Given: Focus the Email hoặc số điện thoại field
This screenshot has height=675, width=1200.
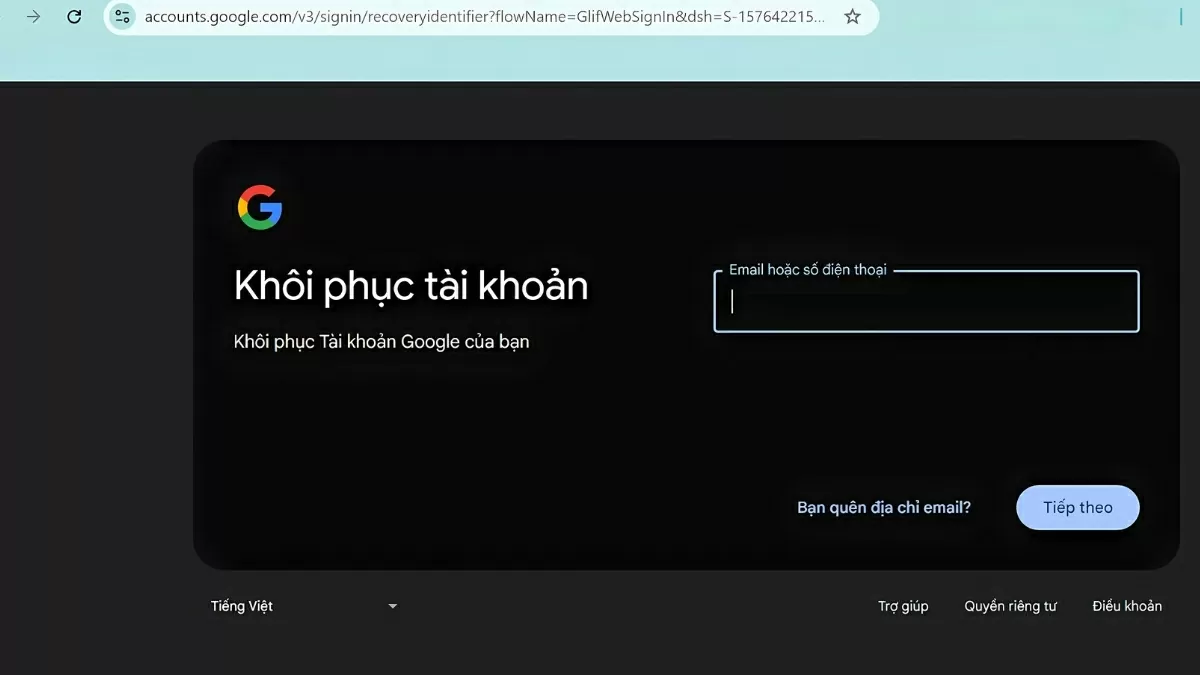Looking at the screenshot, I should click(x=926, y=301).
